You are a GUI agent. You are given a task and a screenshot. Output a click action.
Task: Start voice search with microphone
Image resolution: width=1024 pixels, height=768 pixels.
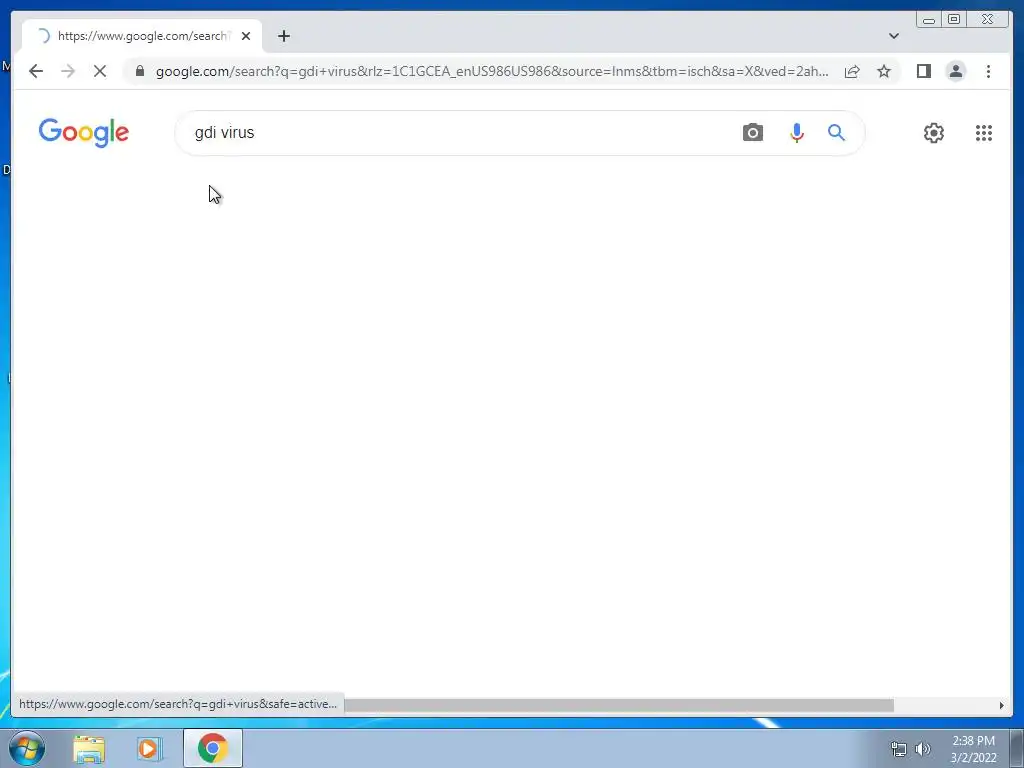pyautogui.click(x=797, y=133)
